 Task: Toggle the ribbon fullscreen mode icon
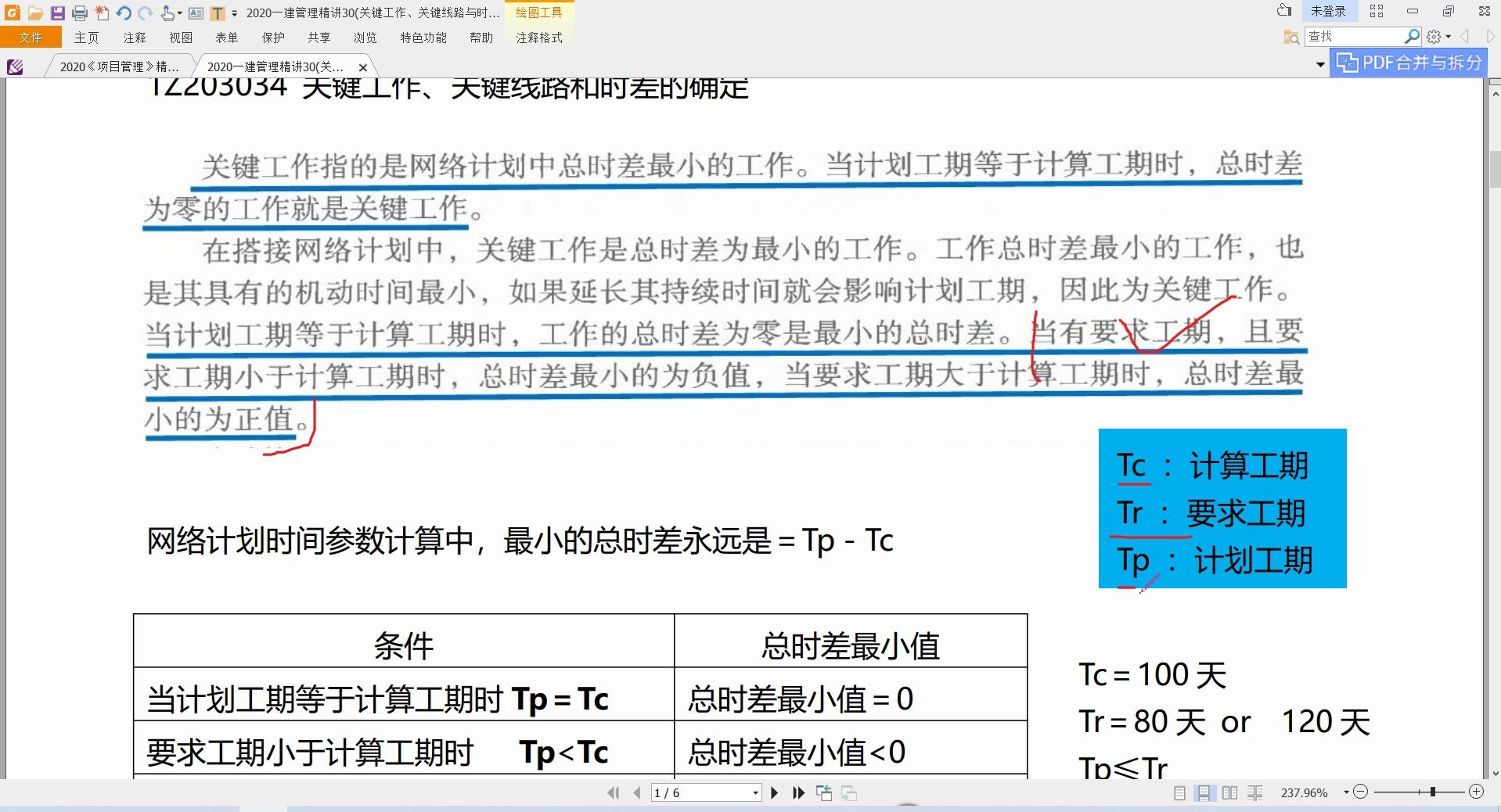[x=1377, y=11]
